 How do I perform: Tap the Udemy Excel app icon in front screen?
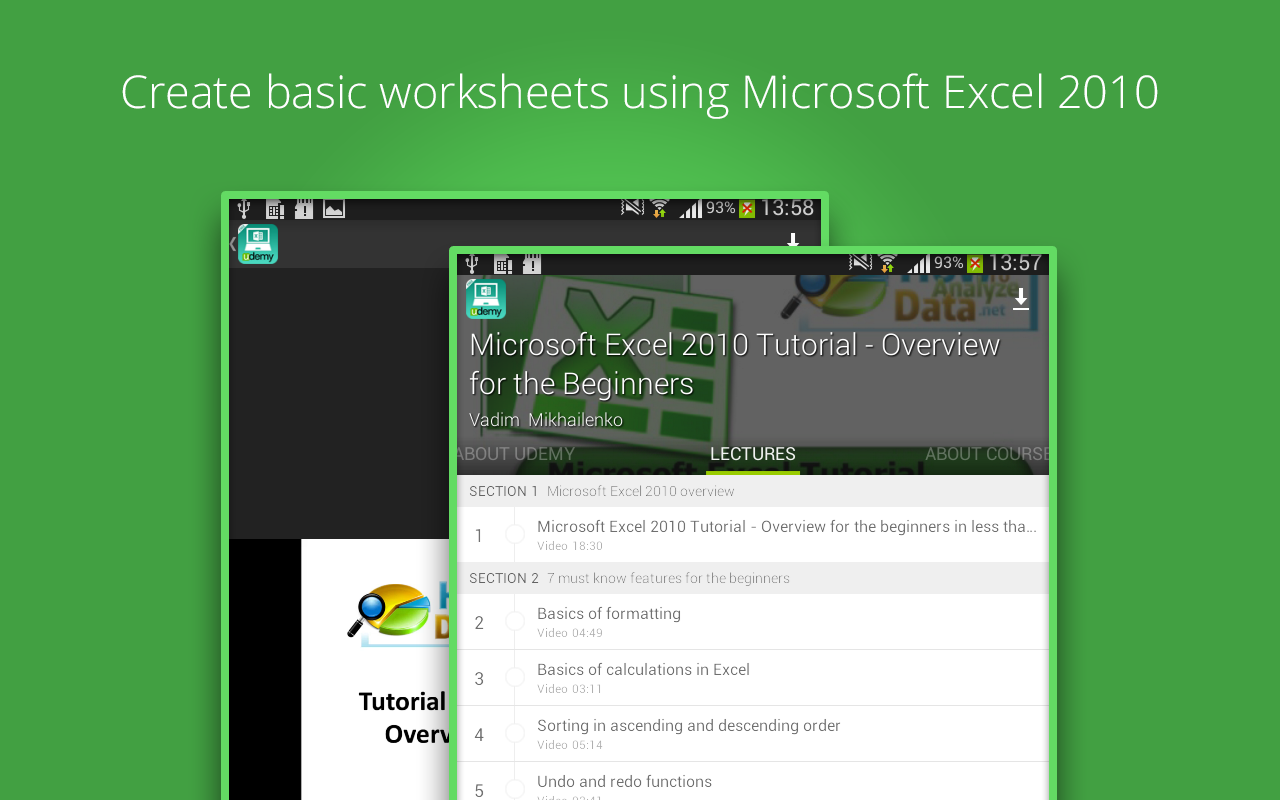pyautogui.click(x=486, y=299)
